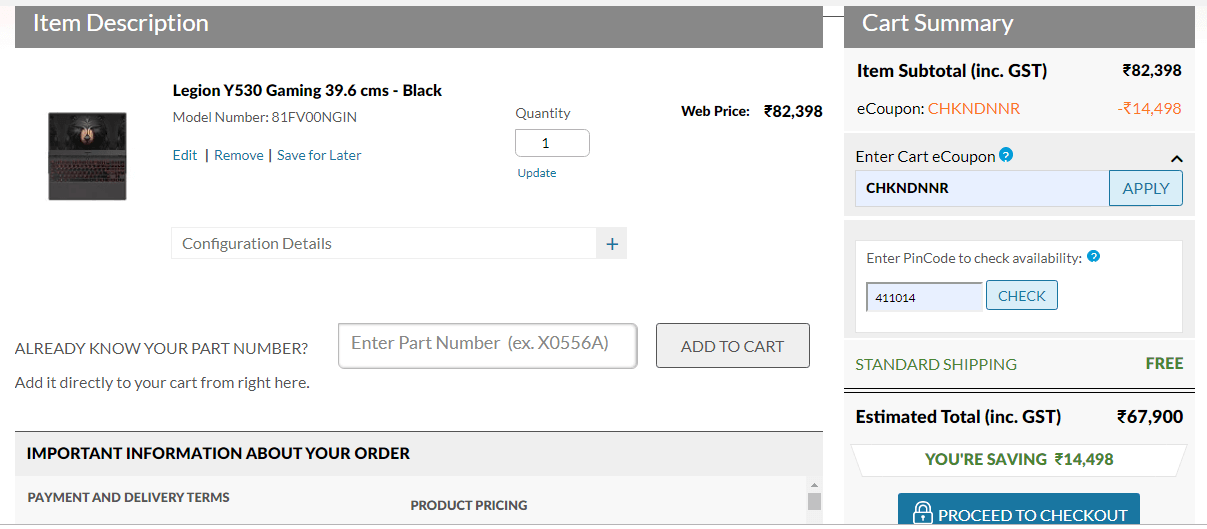Click Update quantity link

(x=537, y=173)
